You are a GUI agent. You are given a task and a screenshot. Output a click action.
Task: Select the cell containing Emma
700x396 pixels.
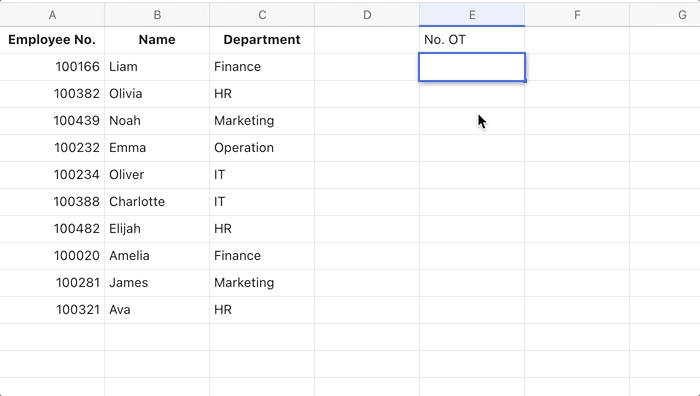pyautogui.click(x=157, y=148)
